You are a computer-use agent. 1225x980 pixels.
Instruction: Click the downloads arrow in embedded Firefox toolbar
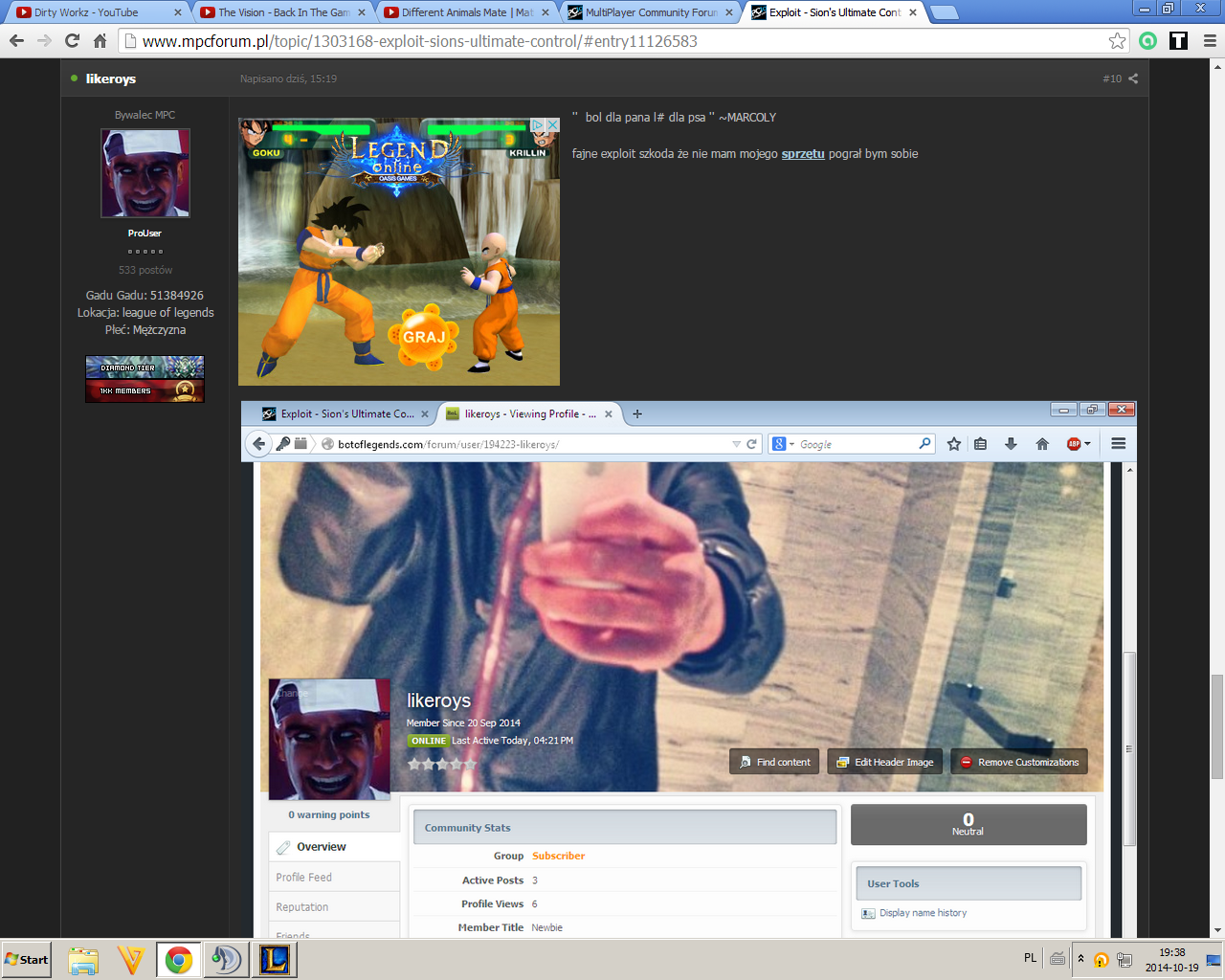point(1011,443)
